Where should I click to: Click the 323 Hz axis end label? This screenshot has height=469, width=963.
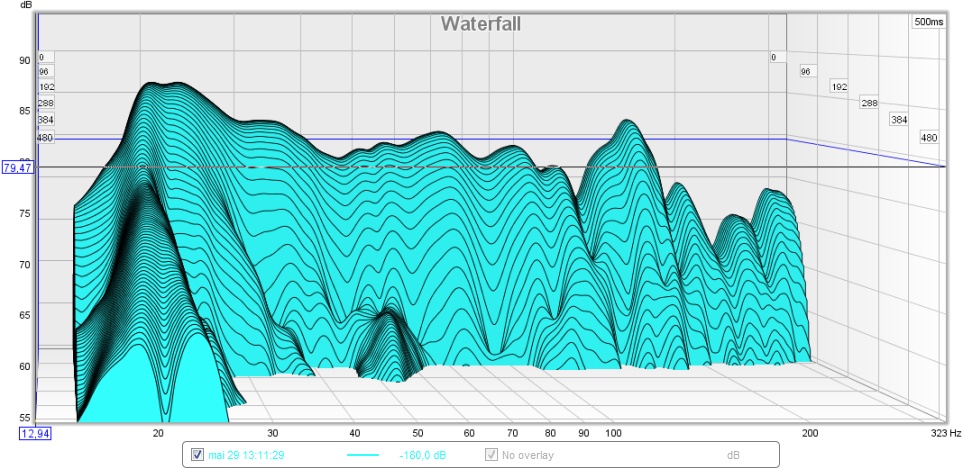[x=946, y=433]
